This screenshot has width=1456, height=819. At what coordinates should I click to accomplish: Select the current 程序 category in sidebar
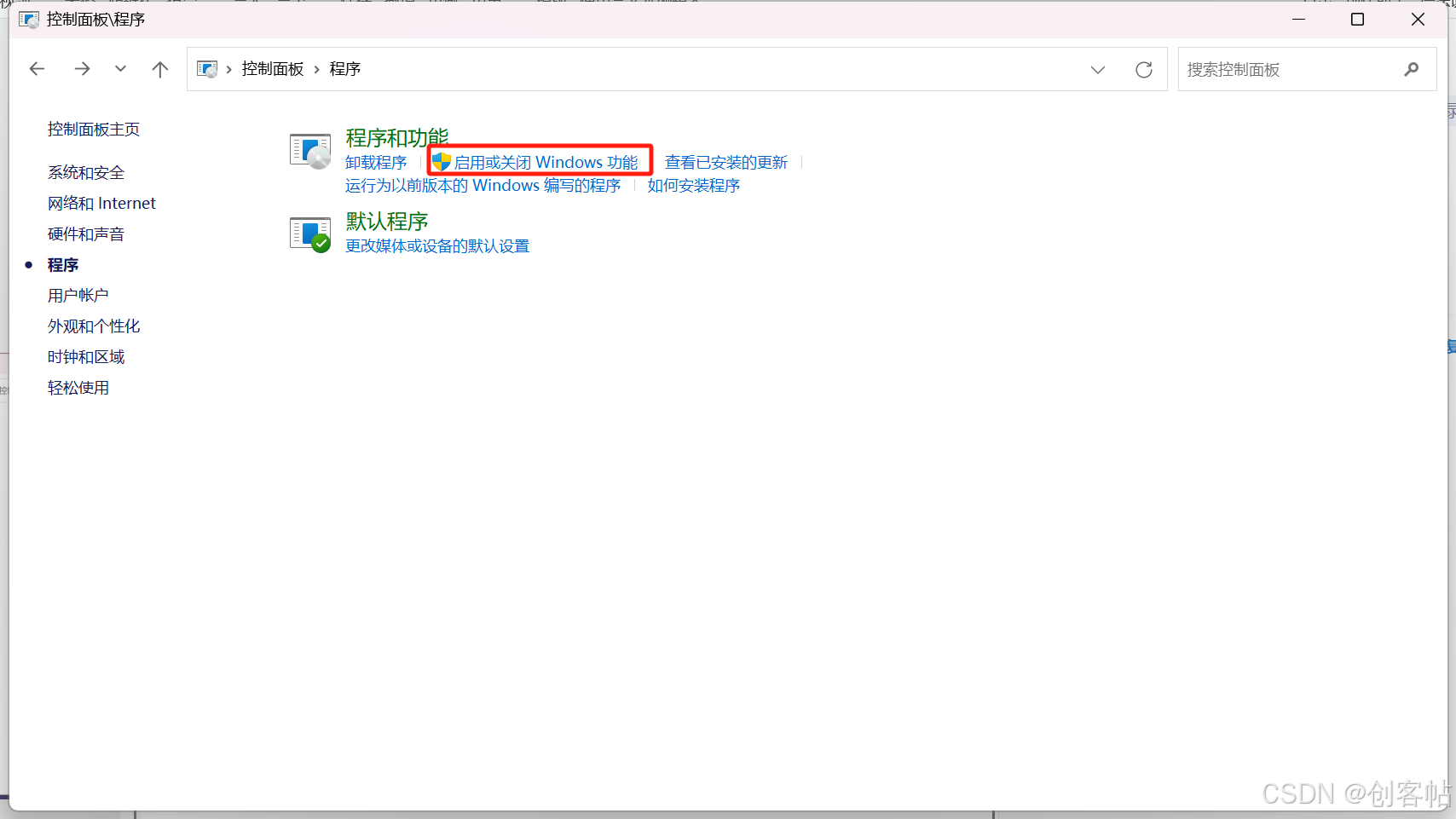pos(63,265)
